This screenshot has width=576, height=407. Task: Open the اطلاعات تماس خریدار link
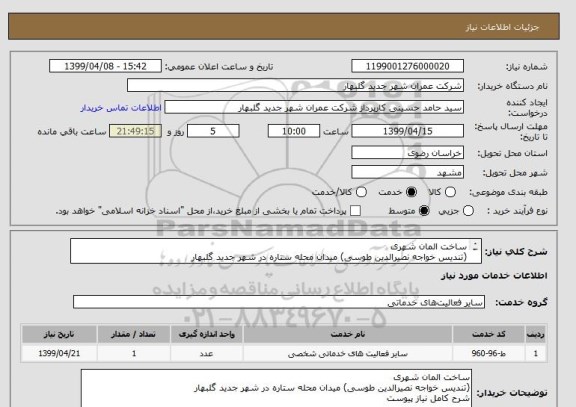(x=121, y=108)
